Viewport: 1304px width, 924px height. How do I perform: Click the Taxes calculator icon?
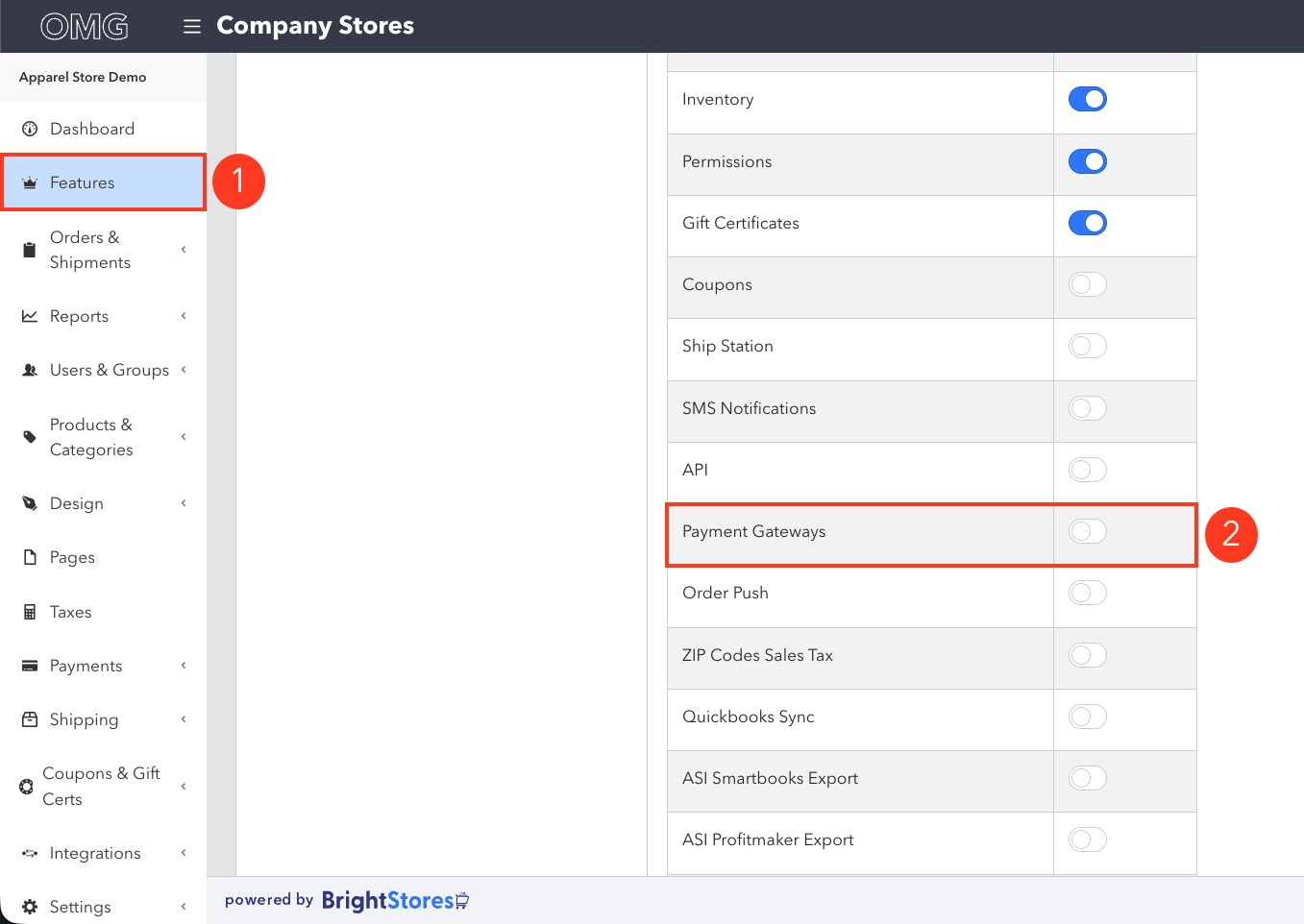coord(30,612)
